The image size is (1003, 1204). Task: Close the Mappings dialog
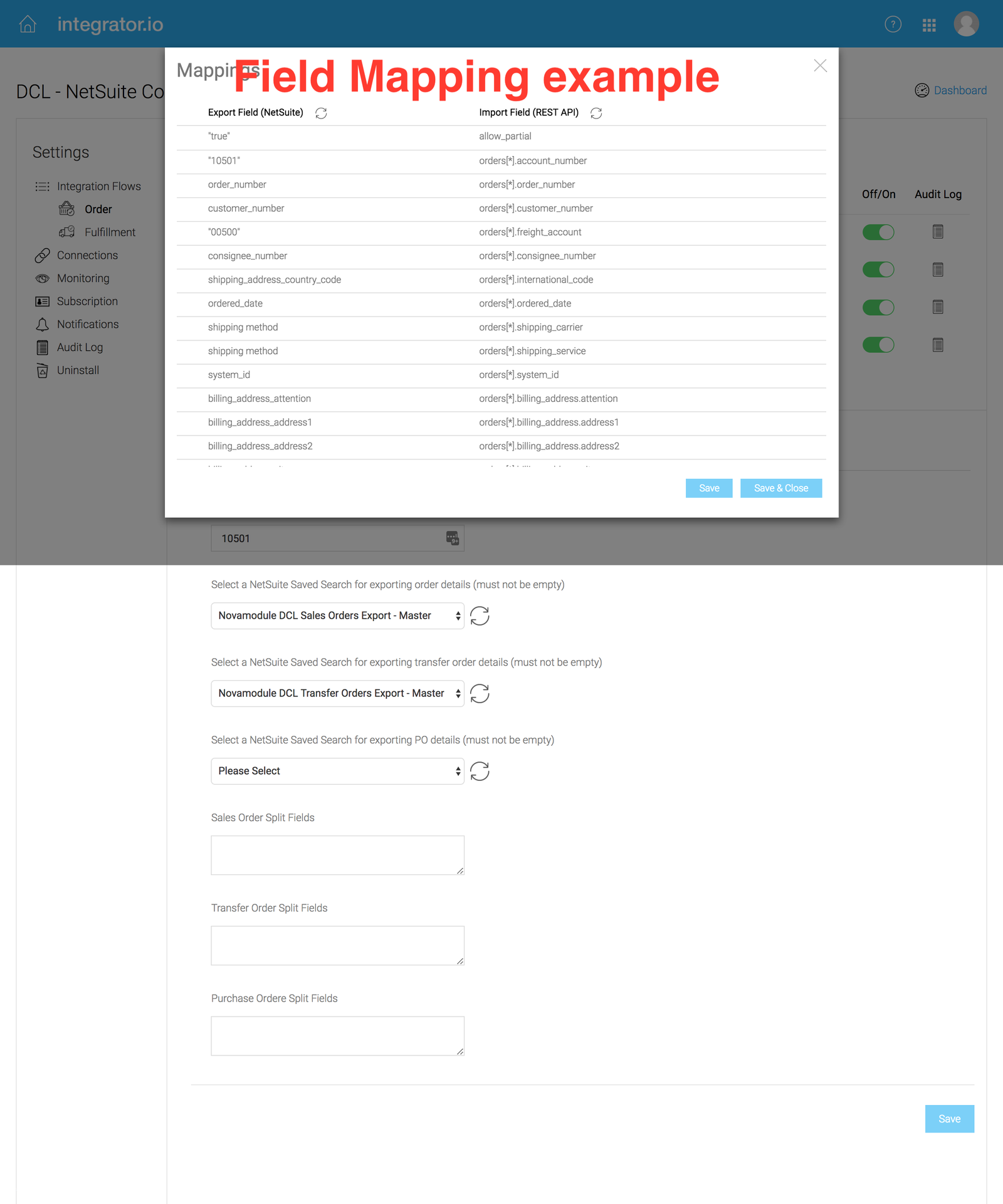coord(820,66)
